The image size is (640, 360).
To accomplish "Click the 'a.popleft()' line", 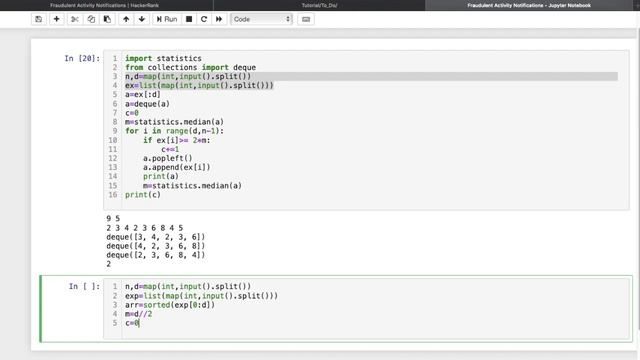I will click(167, 158).
